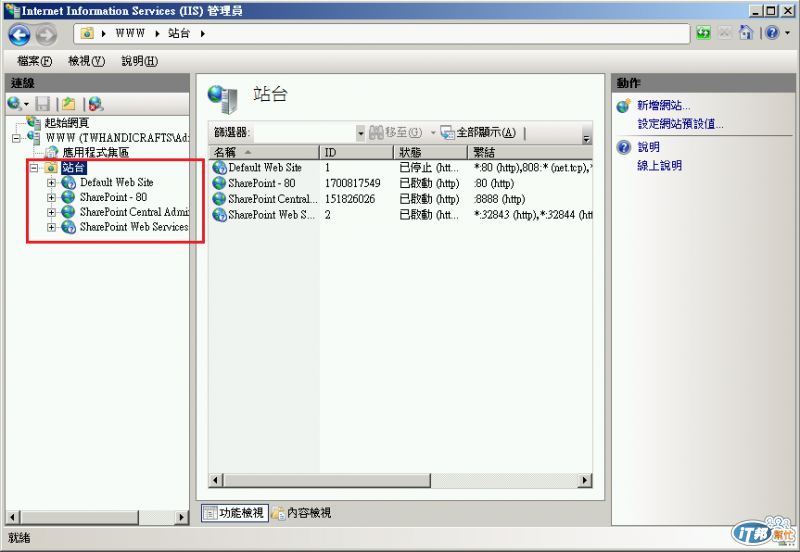800x552 pixels.
Task: Click the Save Connections disk icon
Action: 43,104
